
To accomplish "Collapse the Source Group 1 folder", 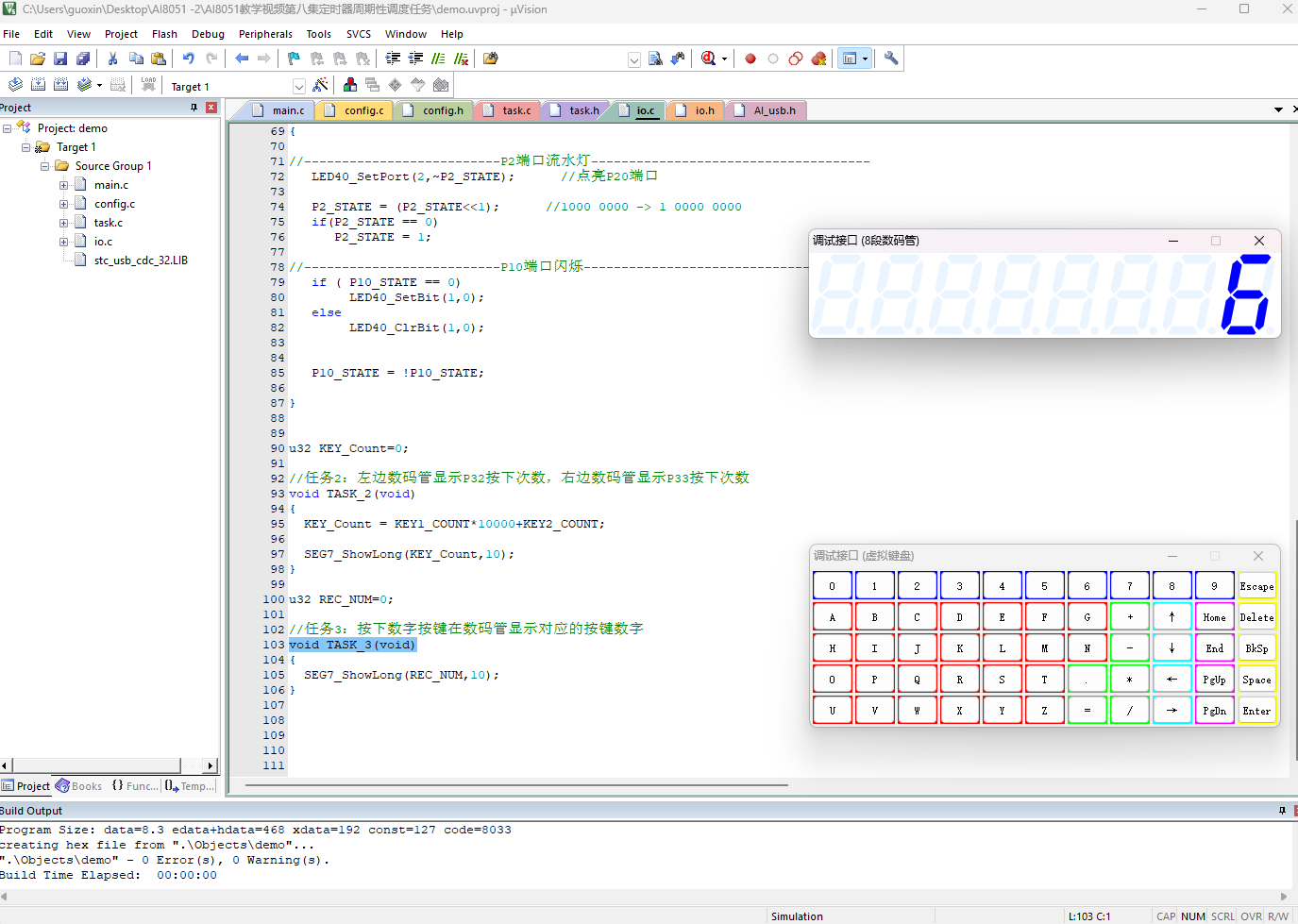I will pos(44,166).
